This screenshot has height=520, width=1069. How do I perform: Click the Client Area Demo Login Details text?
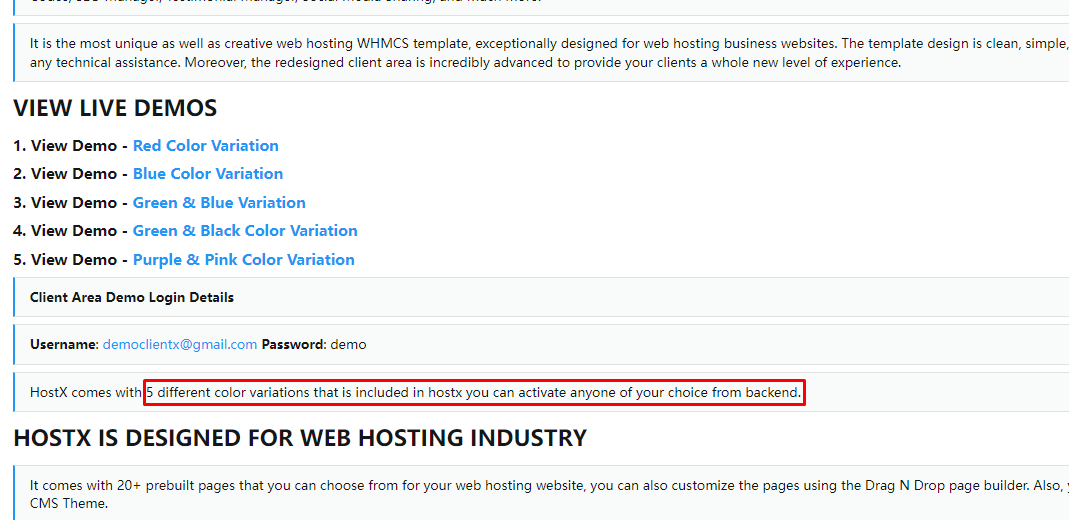pyautogui.click(x=132, y=298)
